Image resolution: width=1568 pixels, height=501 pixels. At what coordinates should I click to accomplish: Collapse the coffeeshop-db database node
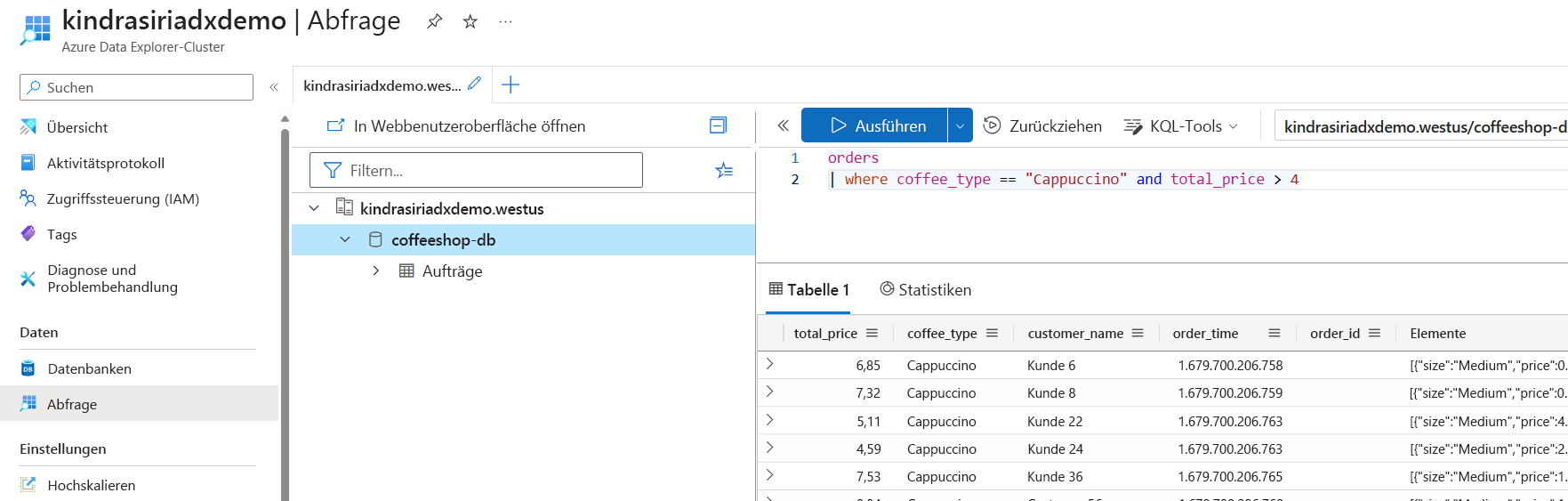pyautogui.click(x=345, y=239)
